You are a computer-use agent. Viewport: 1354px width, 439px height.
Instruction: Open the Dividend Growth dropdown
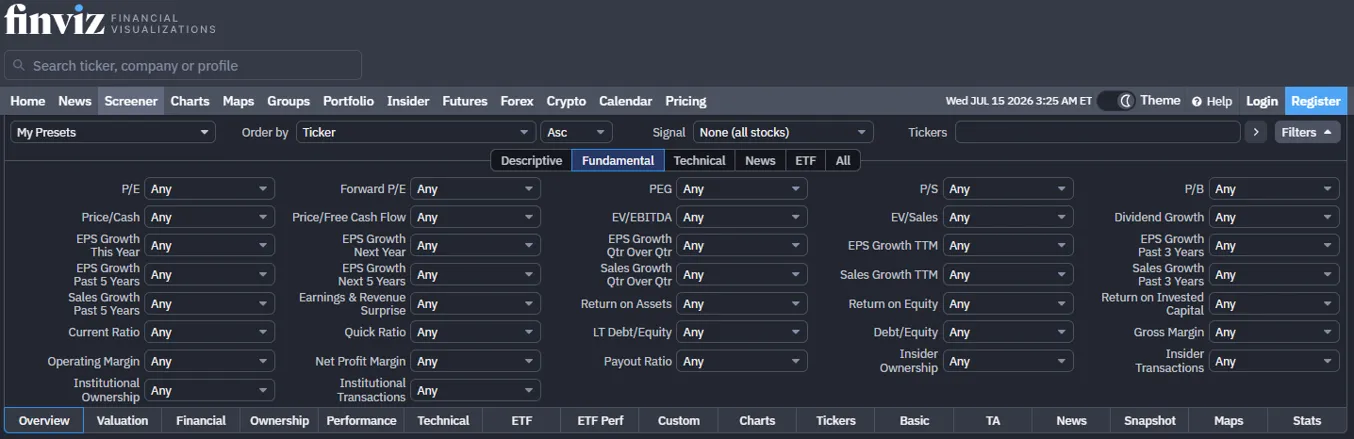[1274, 217]
